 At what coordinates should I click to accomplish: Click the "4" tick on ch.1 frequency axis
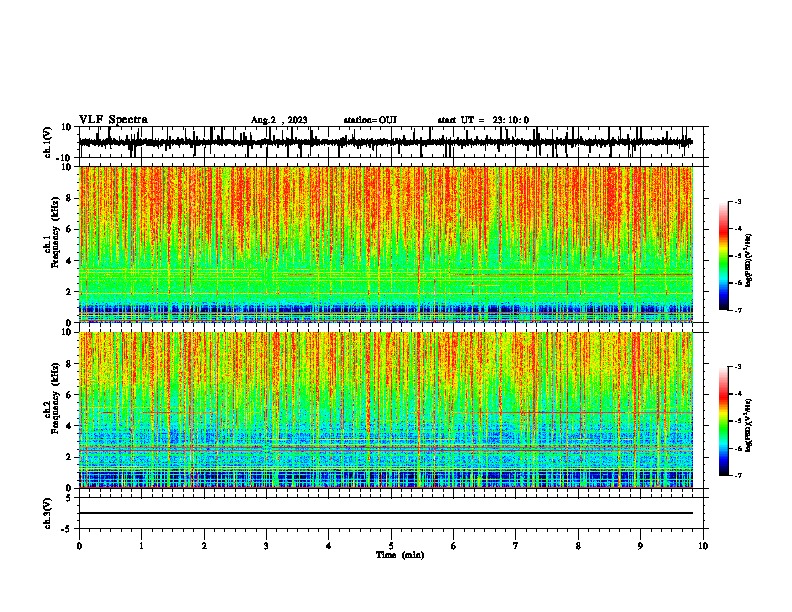point(69,261)
